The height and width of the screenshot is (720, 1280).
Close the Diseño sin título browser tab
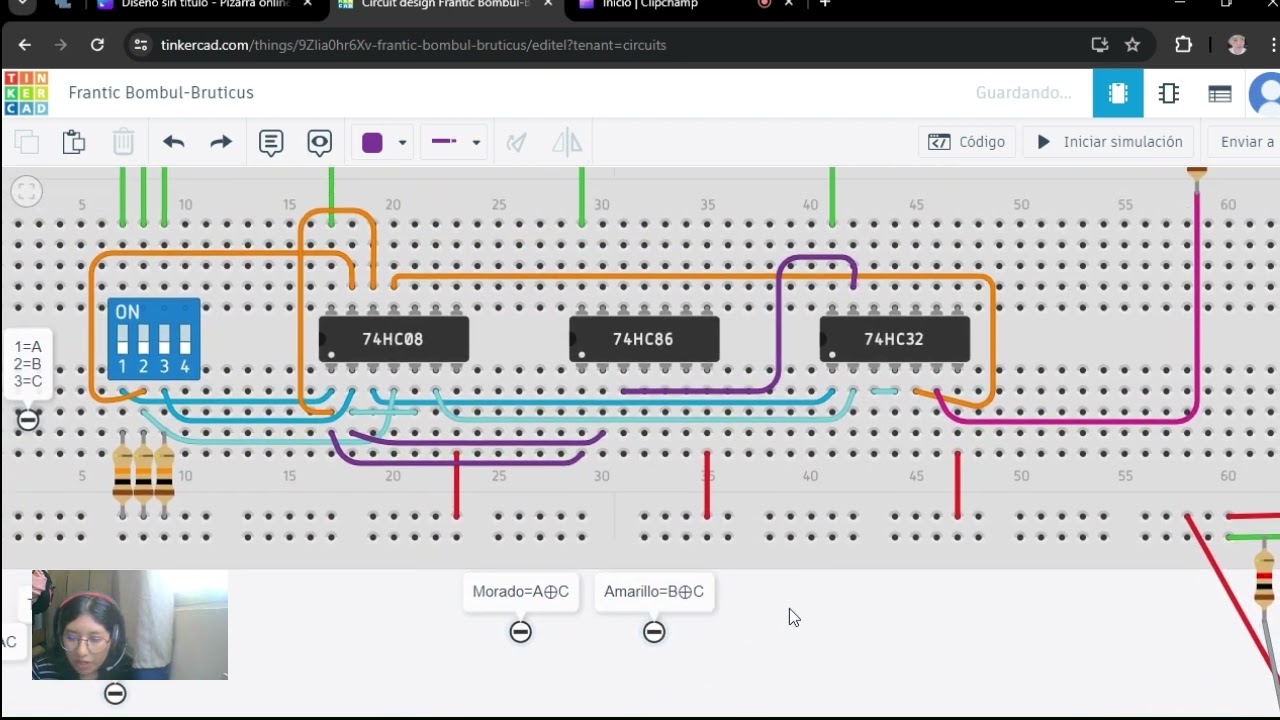308,4
